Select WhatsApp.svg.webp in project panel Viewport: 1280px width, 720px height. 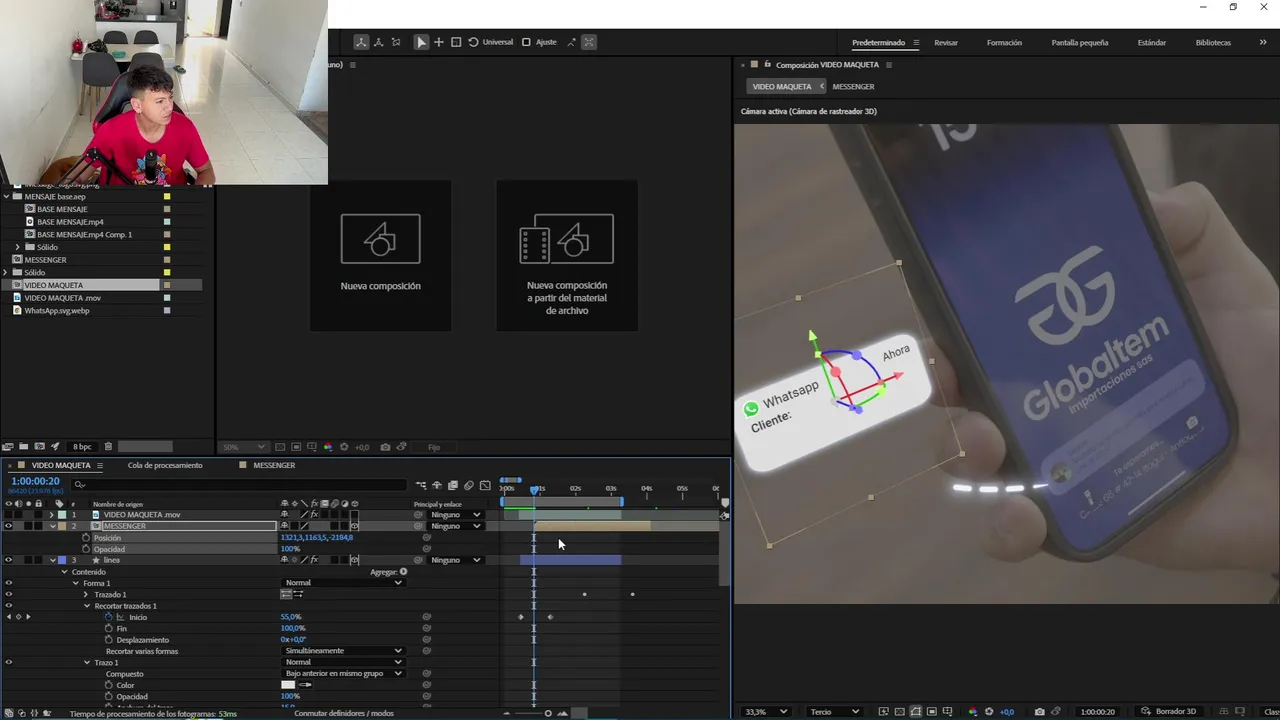[x=56, y=310]
